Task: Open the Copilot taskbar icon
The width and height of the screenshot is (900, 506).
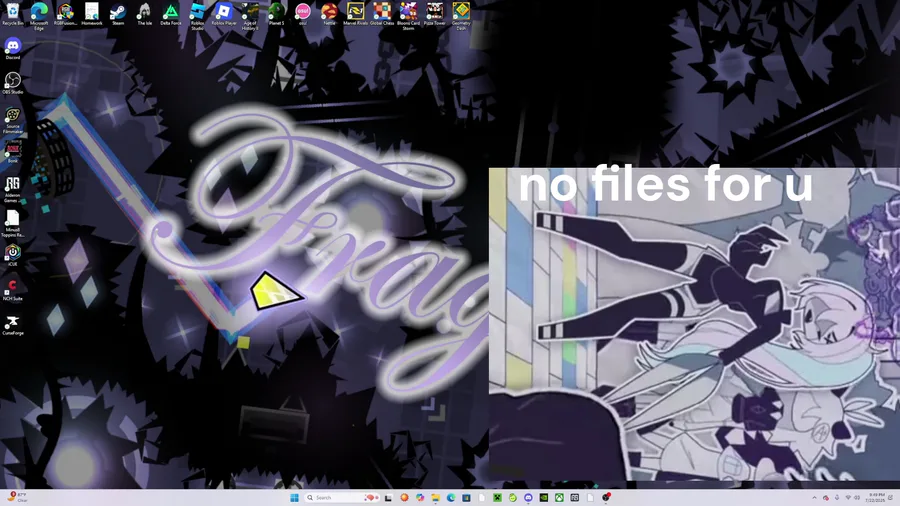Action: [420, 497]
